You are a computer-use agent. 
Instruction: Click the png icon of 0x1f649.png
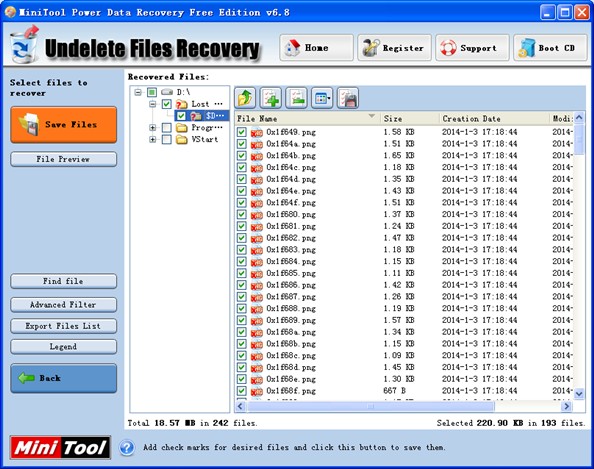257,132
